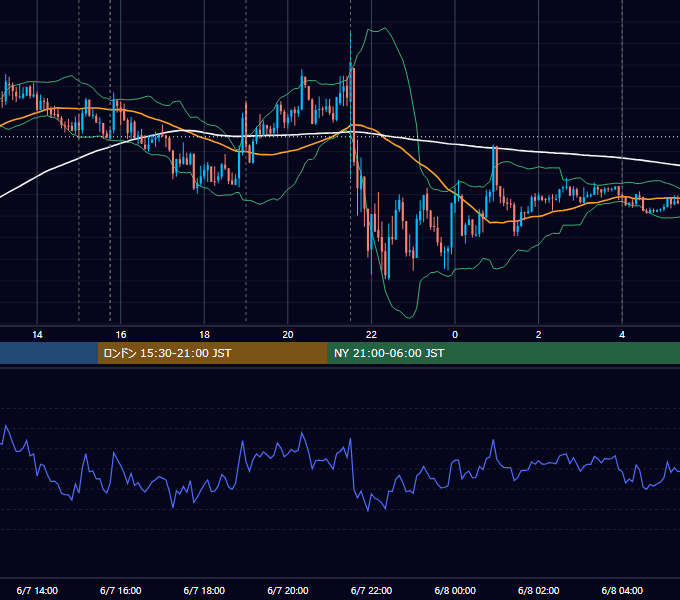Click the 6/8 04:00 label in the lower axis
Viewport: 680px width, 600px height.
coord(622,590)
